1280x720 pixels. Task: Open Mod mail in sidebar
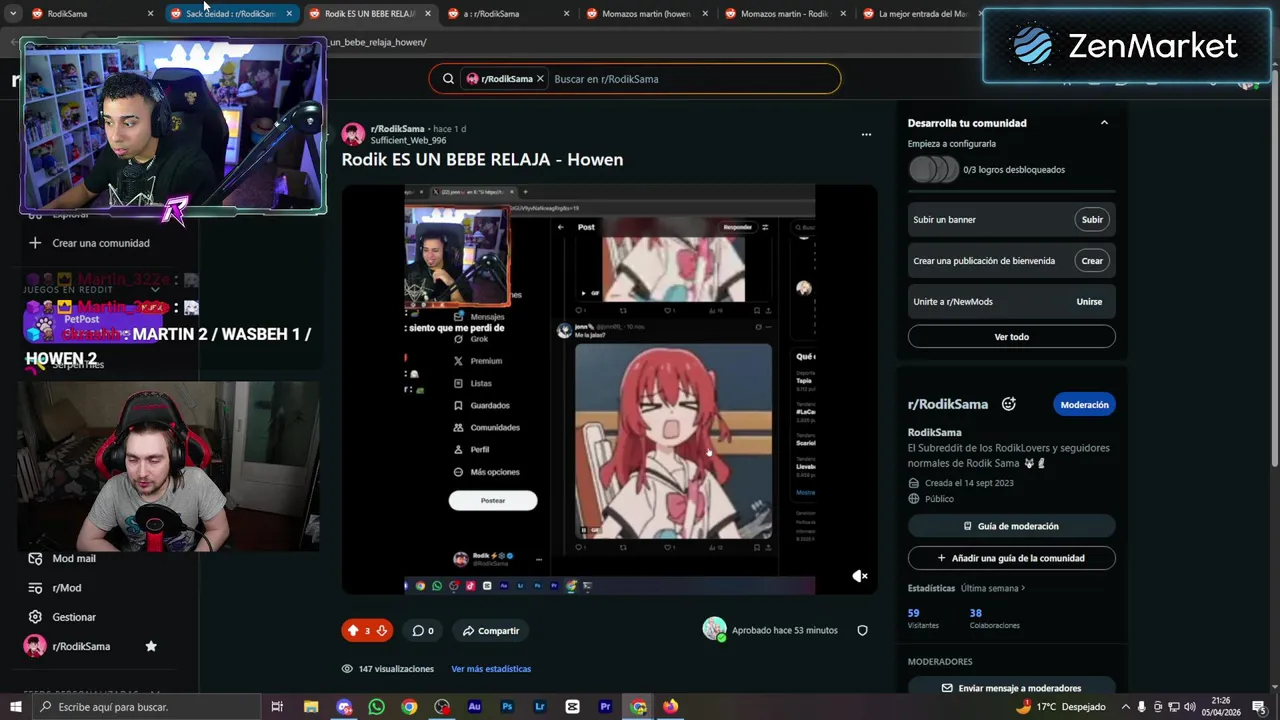73,559
